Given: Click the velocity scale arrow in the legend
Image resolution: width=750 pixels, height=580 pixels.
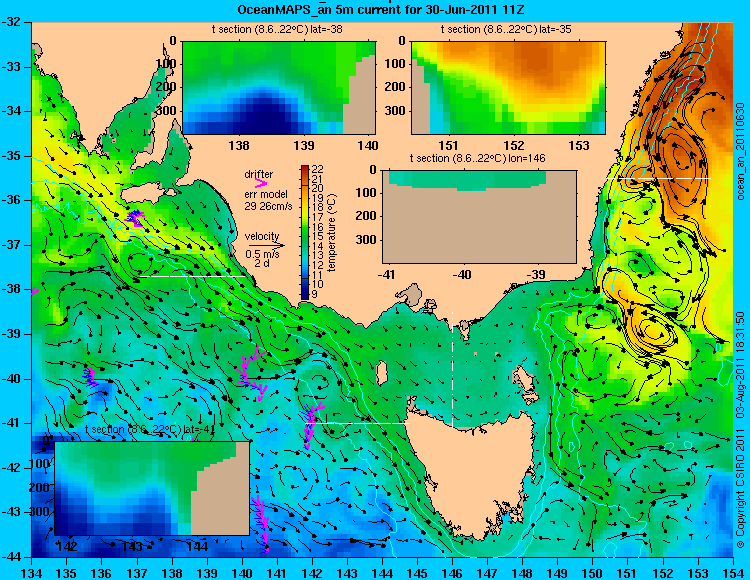Looking at the screenshot, I should [x=266, y=245].
